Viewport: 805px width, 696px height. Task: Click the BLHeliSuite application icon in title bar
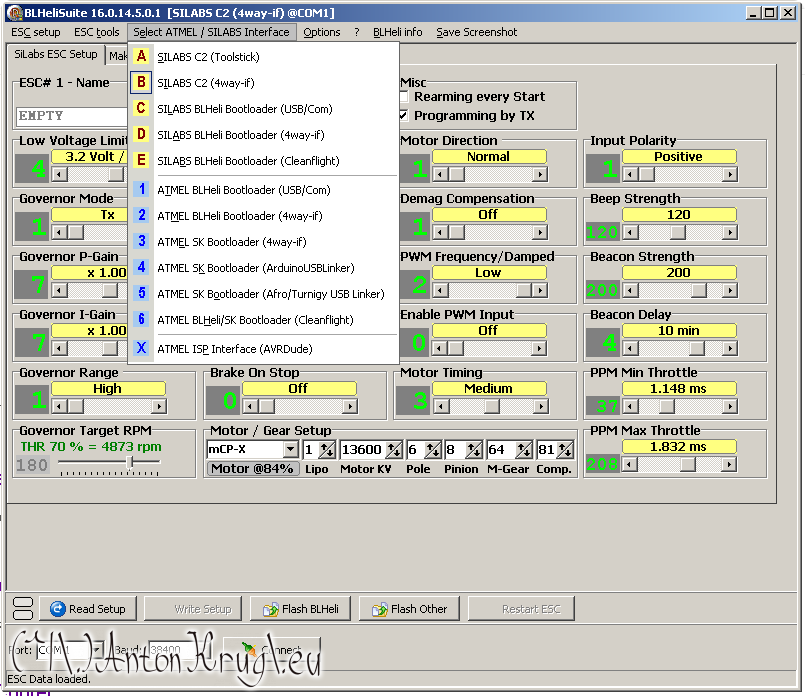(15, 13)
